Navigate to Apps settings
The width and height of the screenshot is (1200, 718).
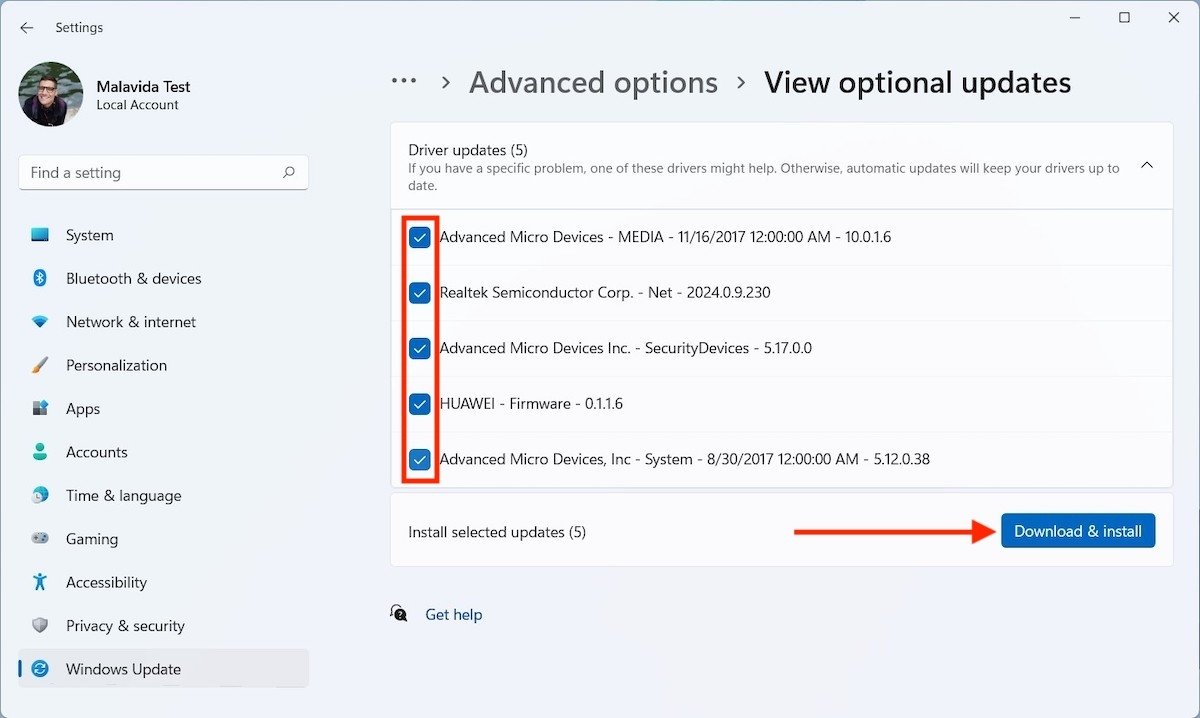click(x=163, y=409)
